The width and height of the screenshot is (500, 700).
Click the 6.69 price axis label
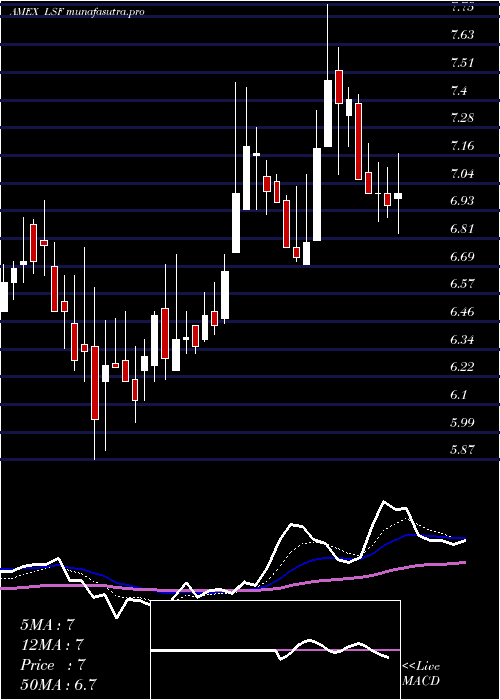[462, 256]
